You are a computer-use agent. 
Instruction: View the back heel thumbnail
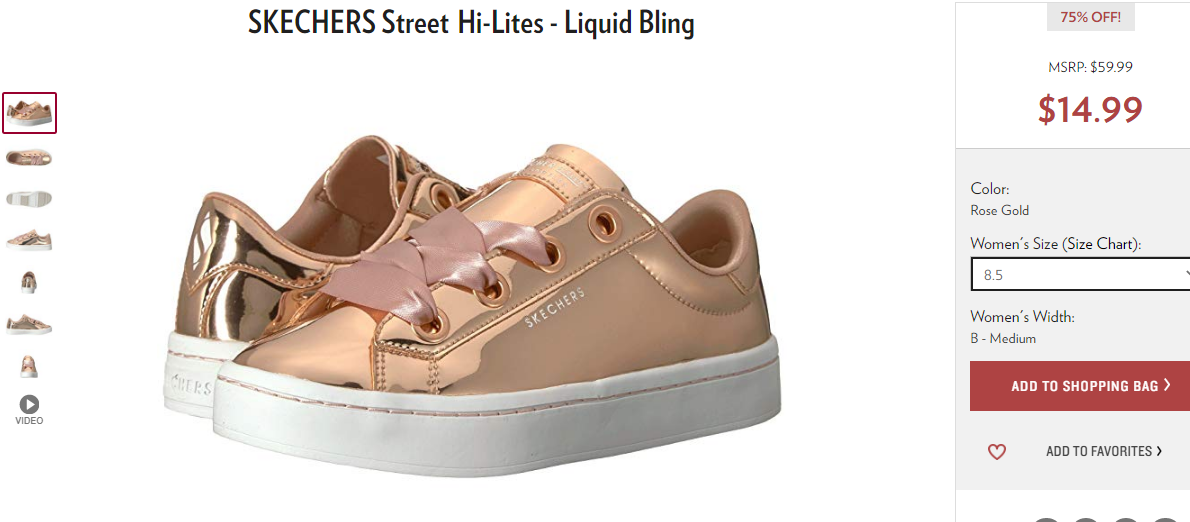29,282
